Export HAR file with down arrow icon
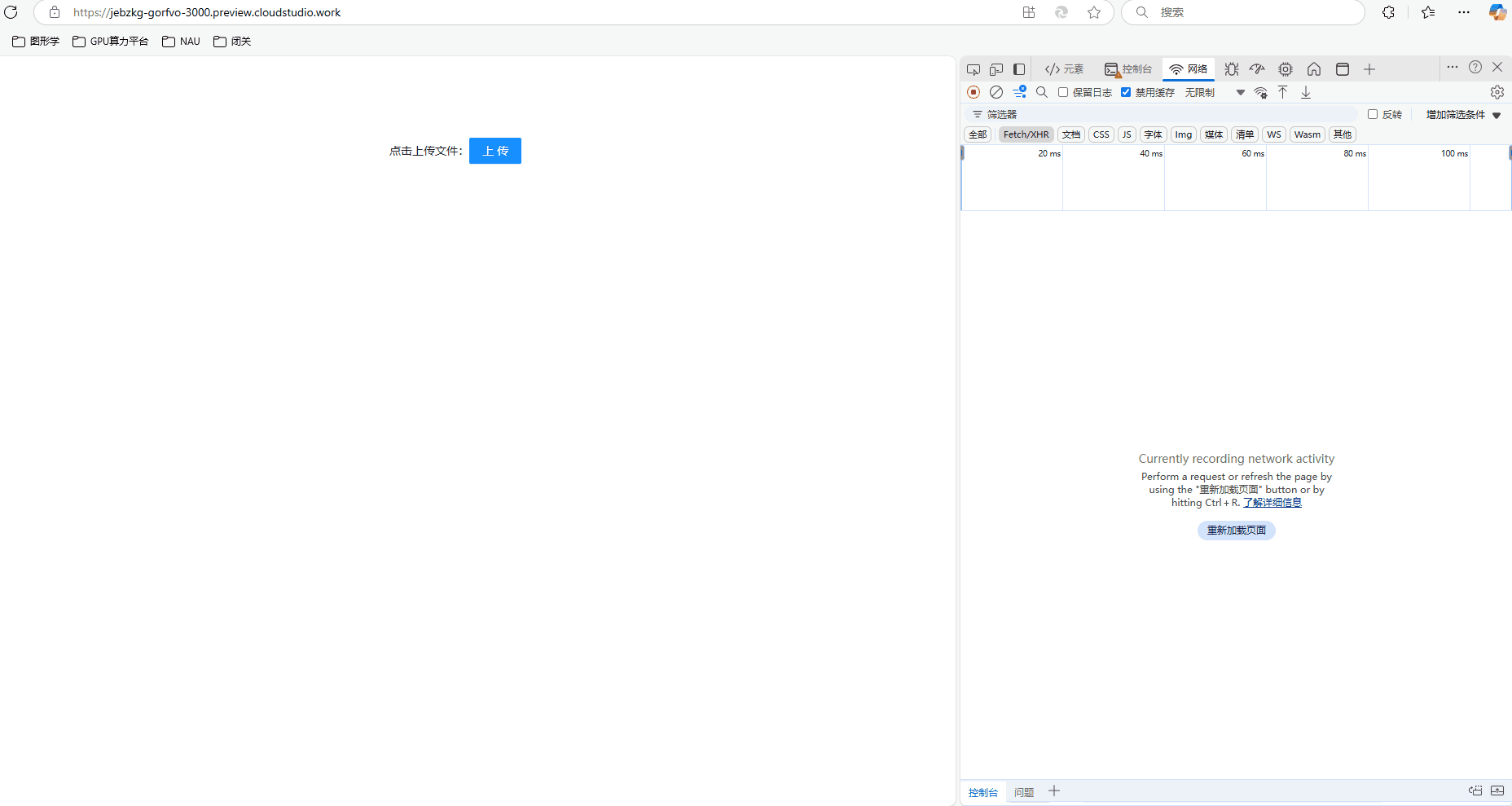The width and height of the screenshot is (1512, 806). [x=1306, y=92]
